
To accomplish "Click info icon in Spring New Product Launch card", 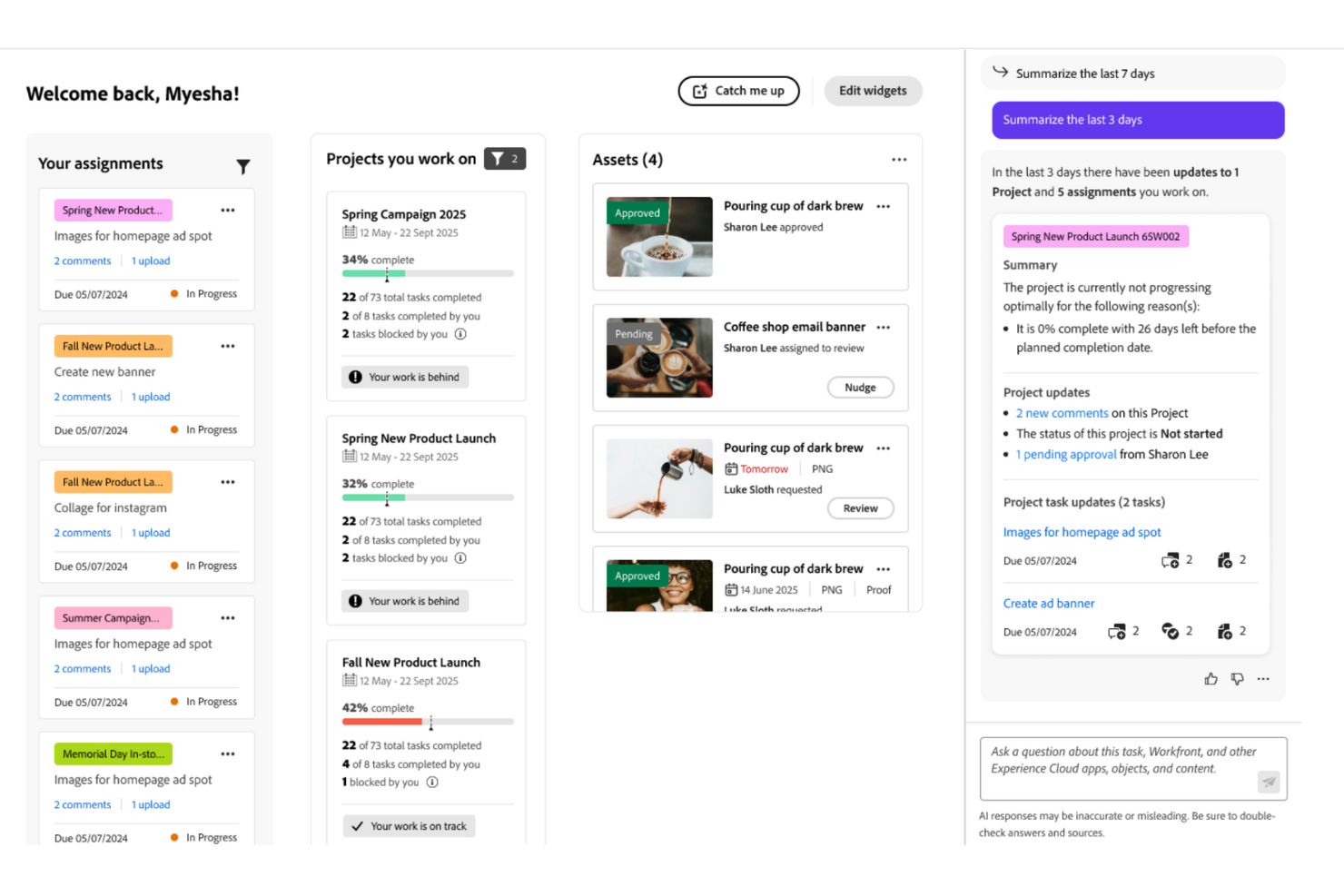I will coord(460,558).
